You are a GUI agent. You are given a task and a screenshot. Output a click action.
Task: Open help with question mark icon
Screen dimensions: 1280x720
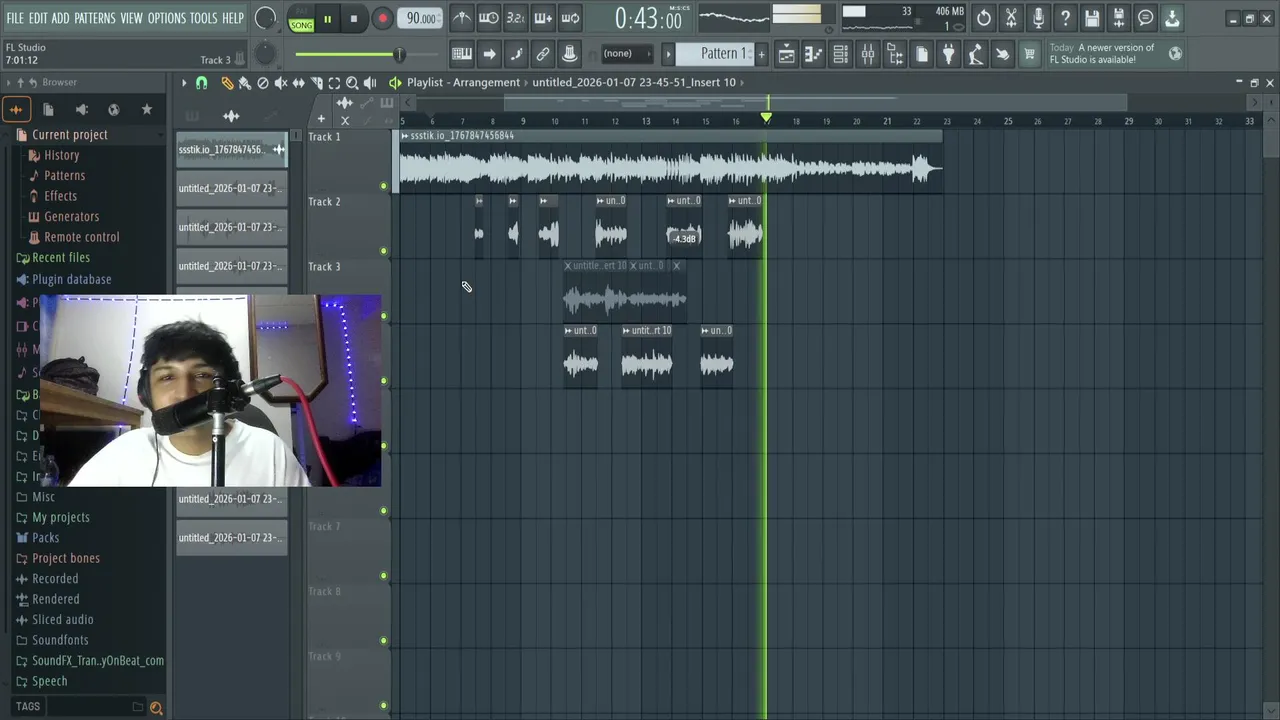point(1065,18)
